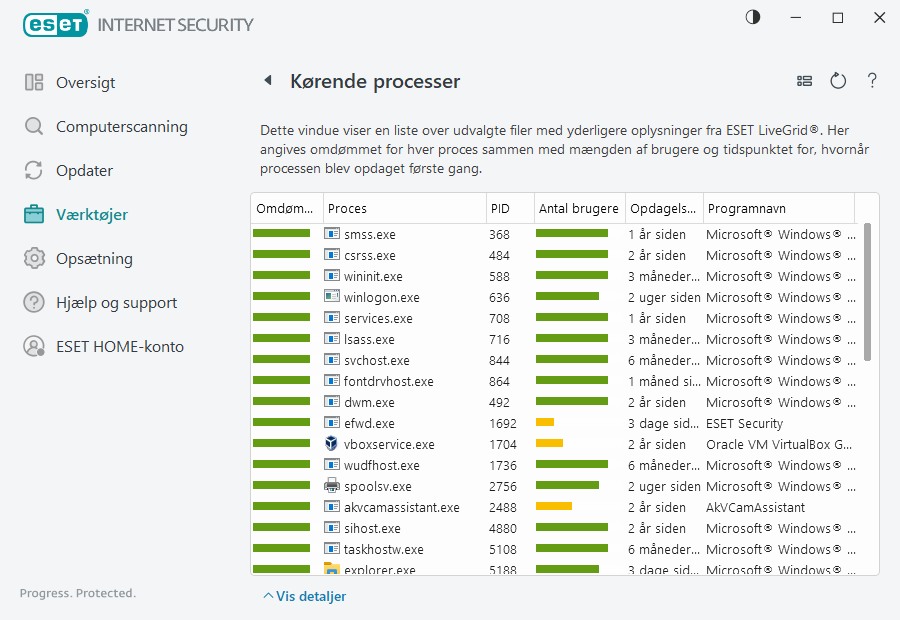Click the back arrow beside Kørende processer
Viewport: 900px width, 620px height.
point(268,81)
